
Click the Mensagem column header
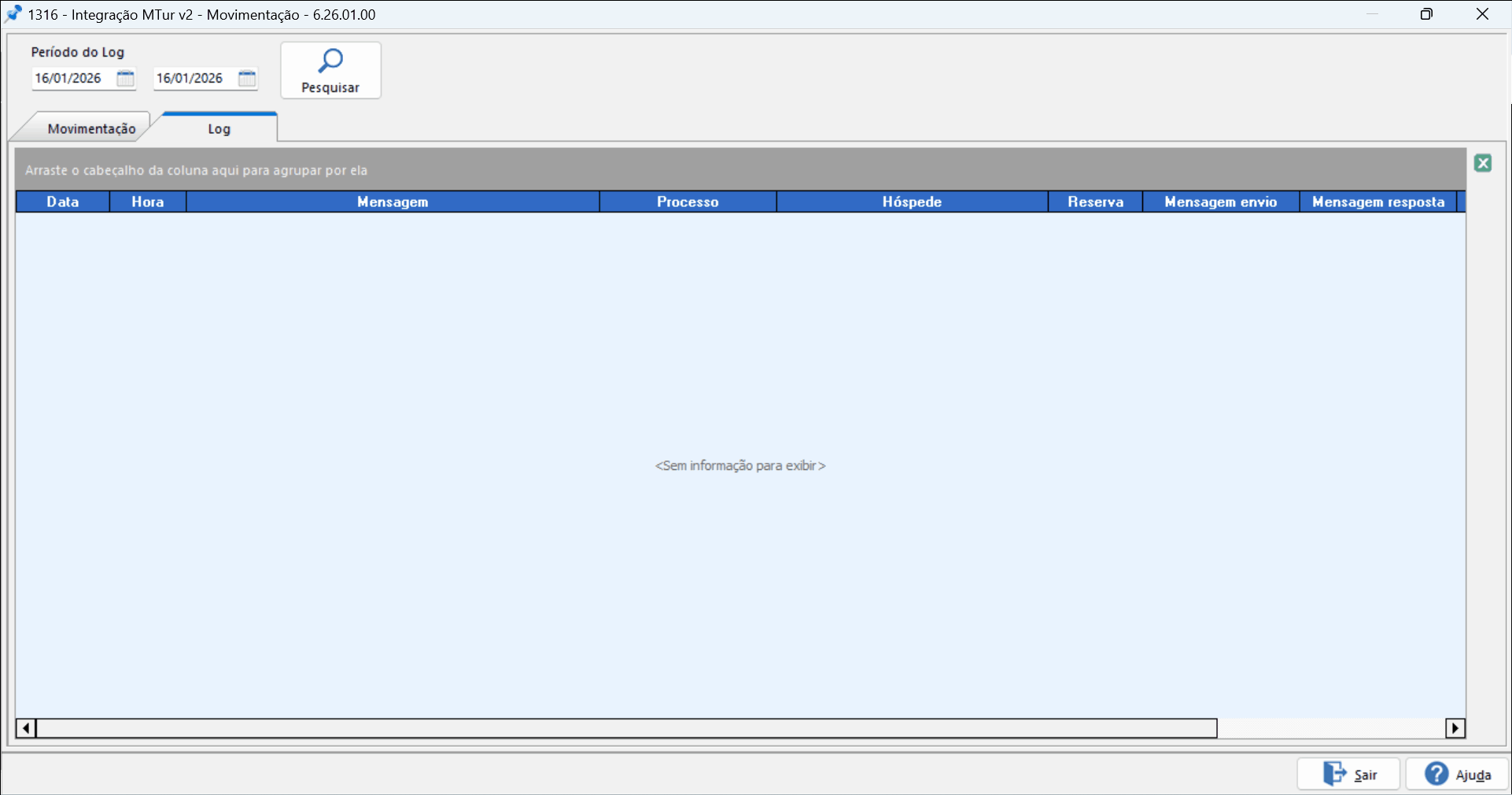click(393, 202)
